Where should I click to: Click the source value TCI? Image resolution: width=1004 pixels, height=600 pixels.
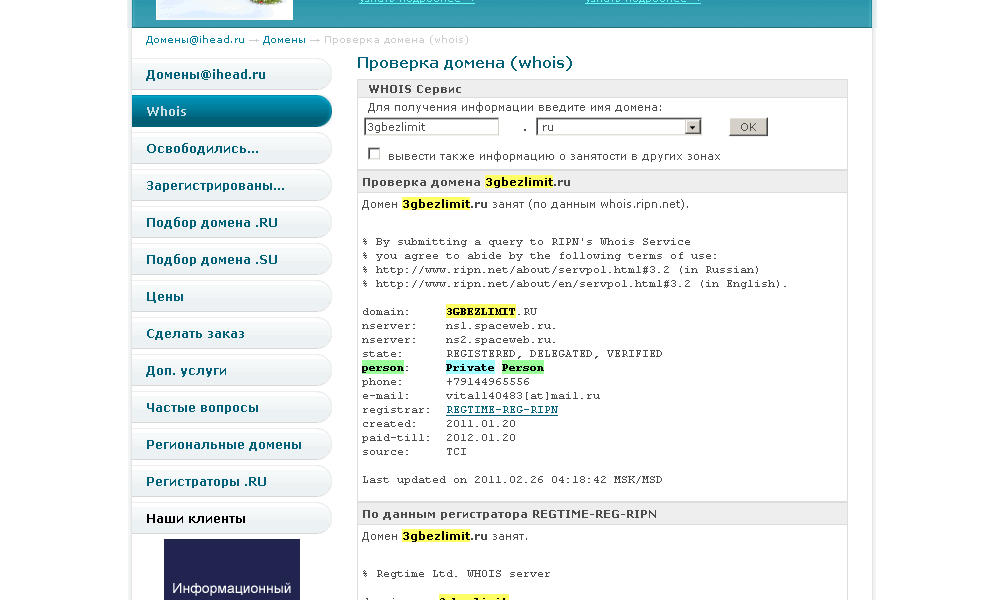coord(457,452)
